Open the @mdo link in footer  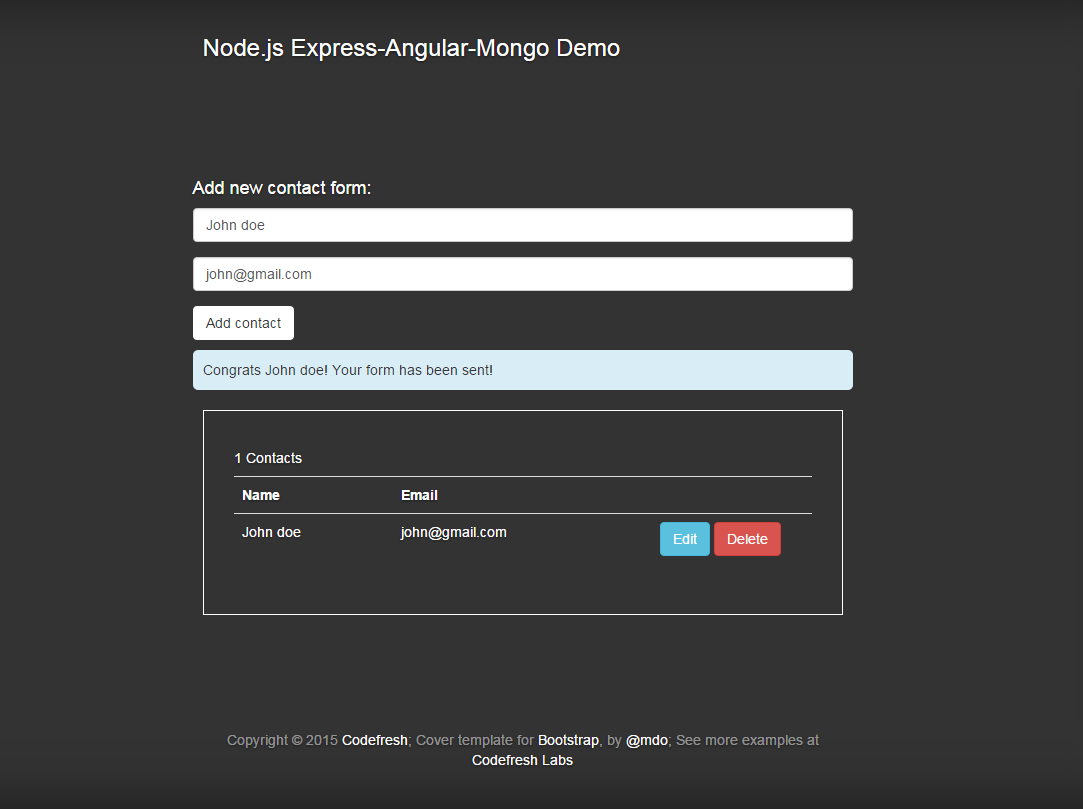pyautogui.click(x=646, y=740)
